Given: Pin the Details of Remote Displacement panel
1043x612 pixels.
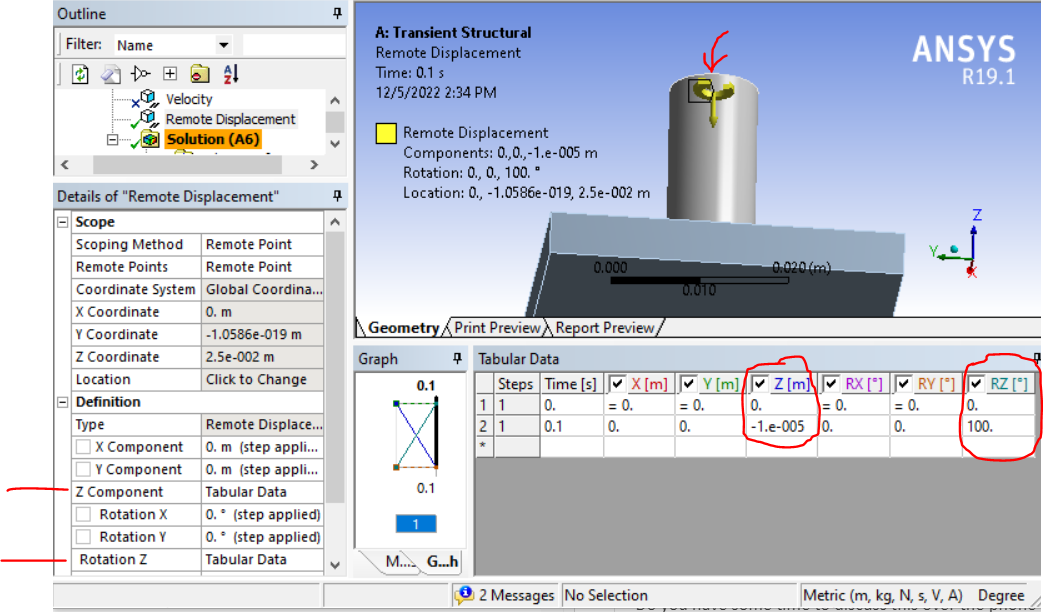Looking at the screenshot, I should (337, 196).
